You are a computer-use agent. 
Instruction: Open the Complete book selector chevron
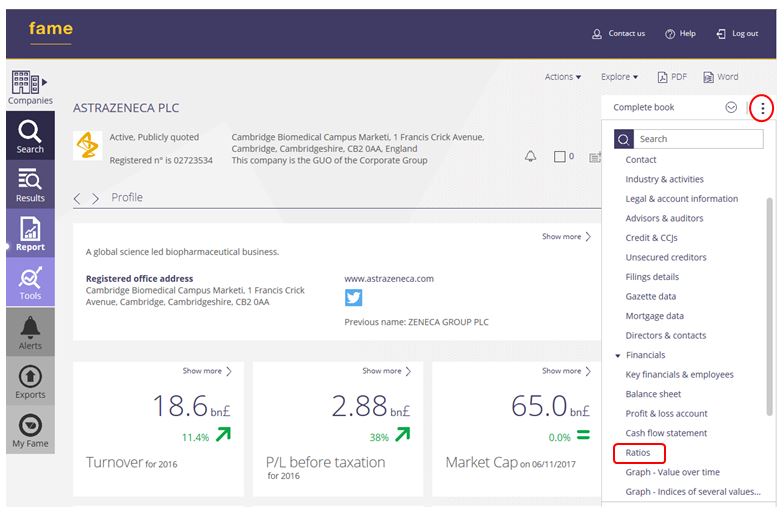click(x=731, y=108)
